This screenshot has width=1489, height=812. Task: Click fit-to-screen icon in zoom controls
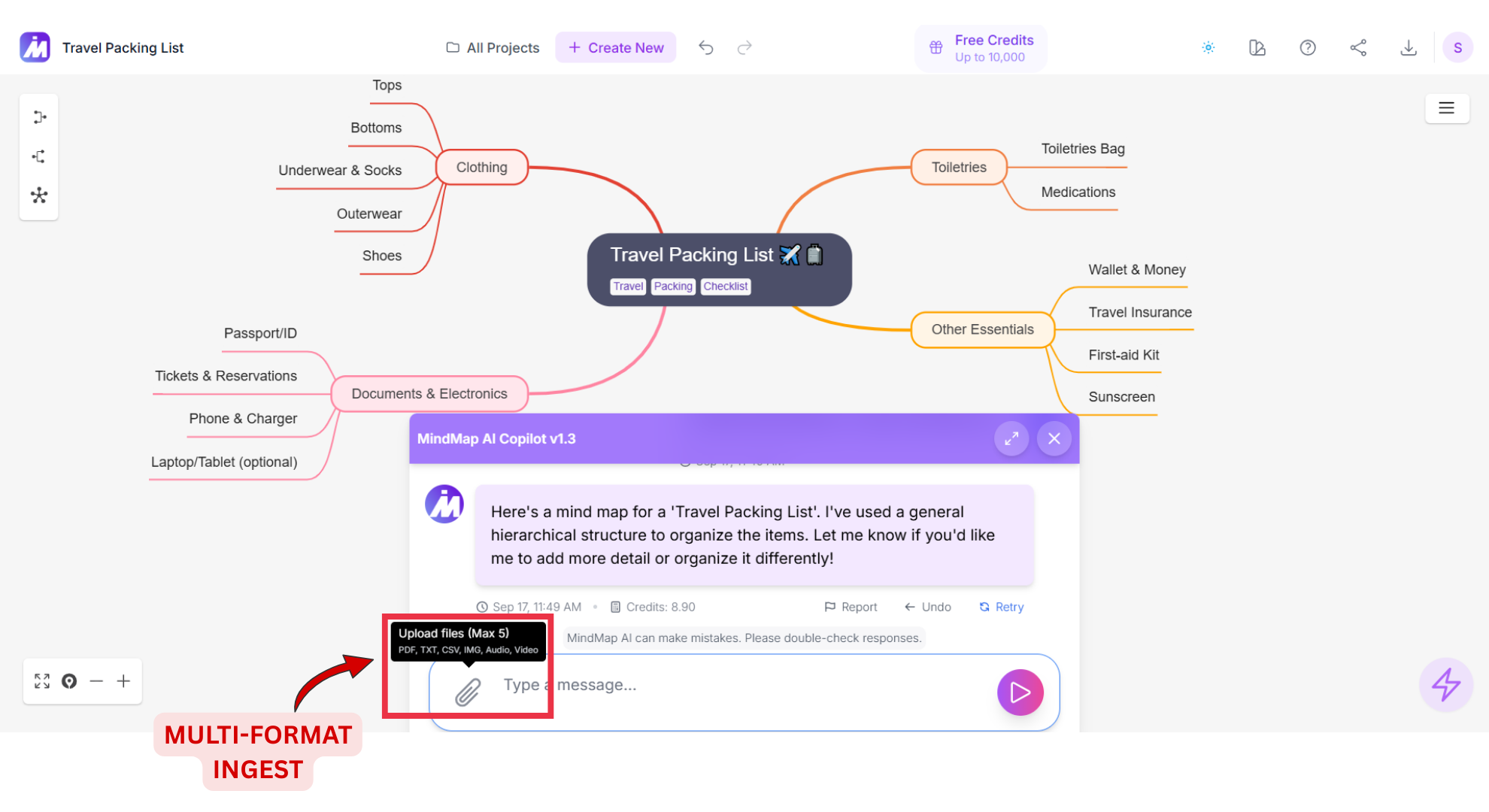42,681
